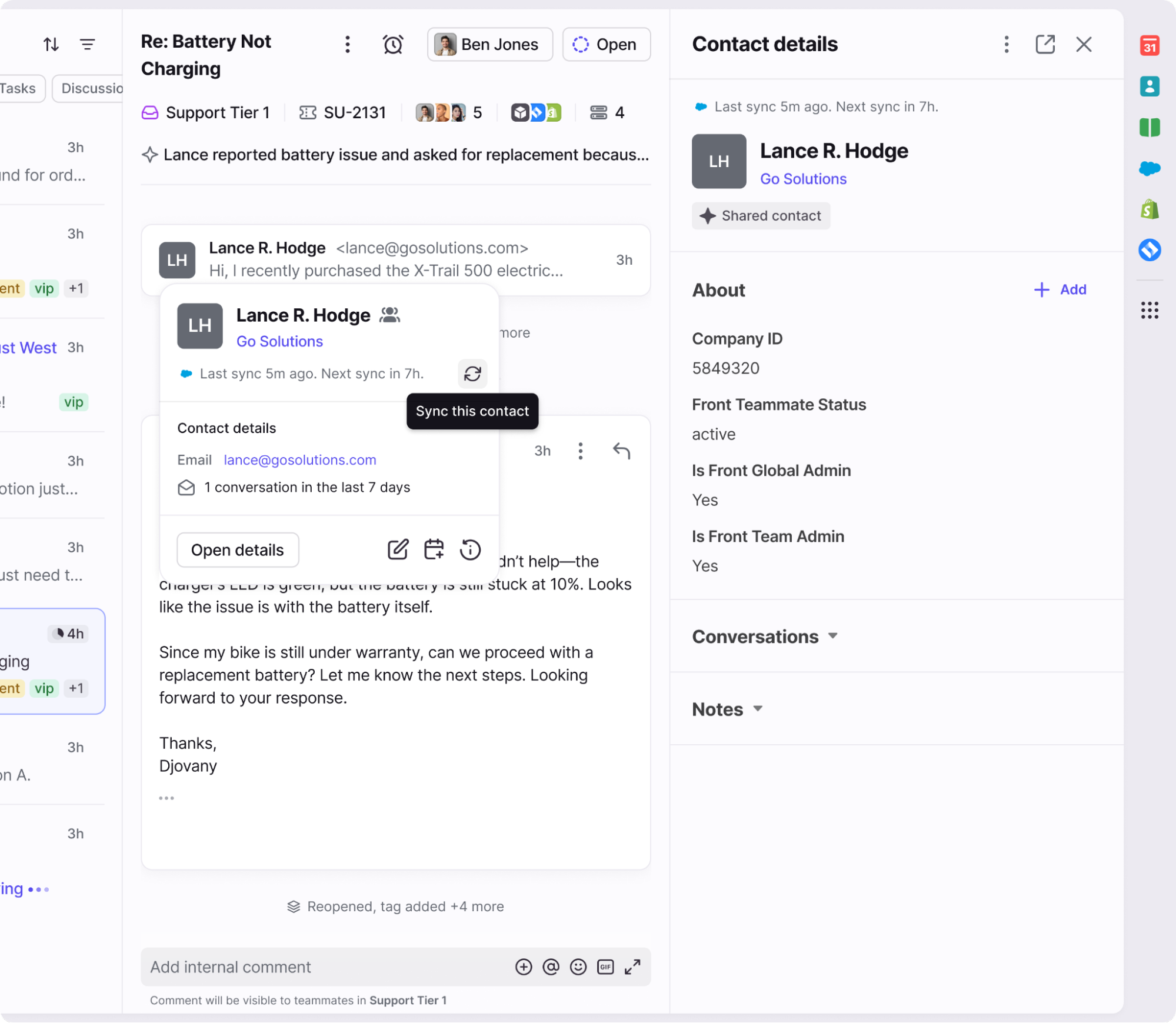
Task: Click the sync contact refresh icon
Action: coord(472,374)
